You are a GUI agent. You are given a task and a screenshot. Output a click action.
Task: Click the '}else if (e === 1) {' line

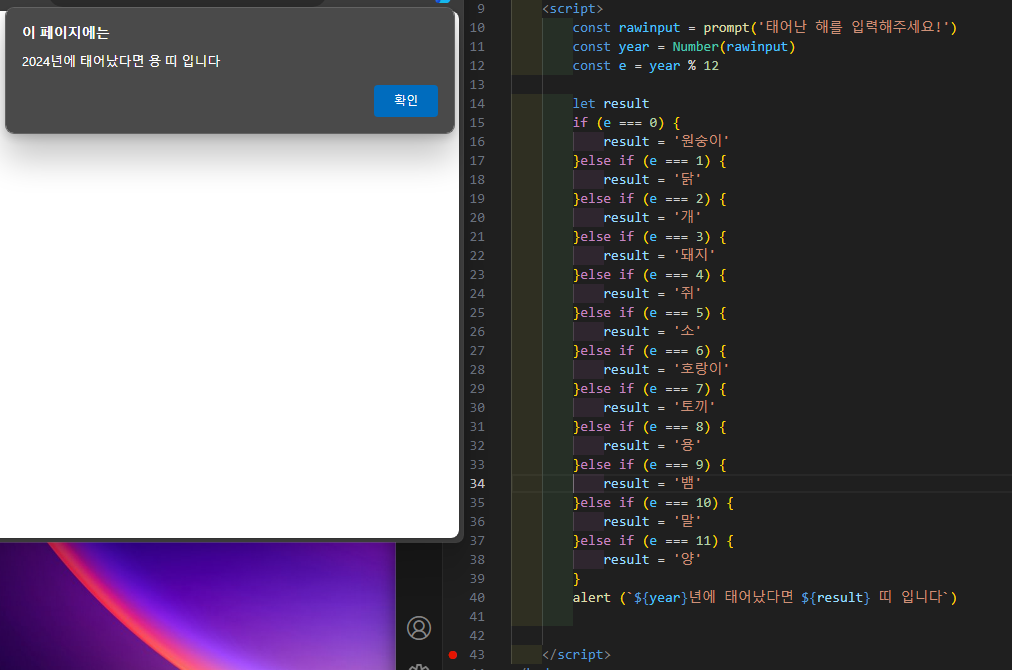649,161
